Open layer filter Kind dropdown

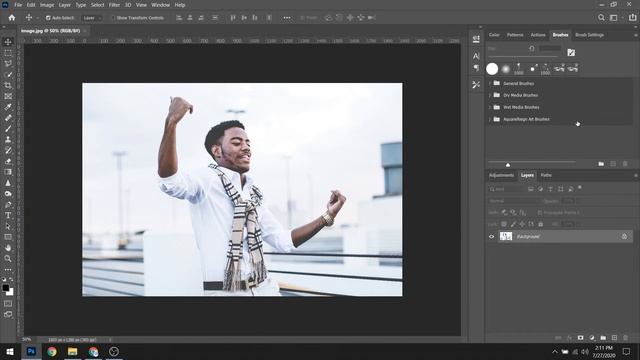pos(507,189)
